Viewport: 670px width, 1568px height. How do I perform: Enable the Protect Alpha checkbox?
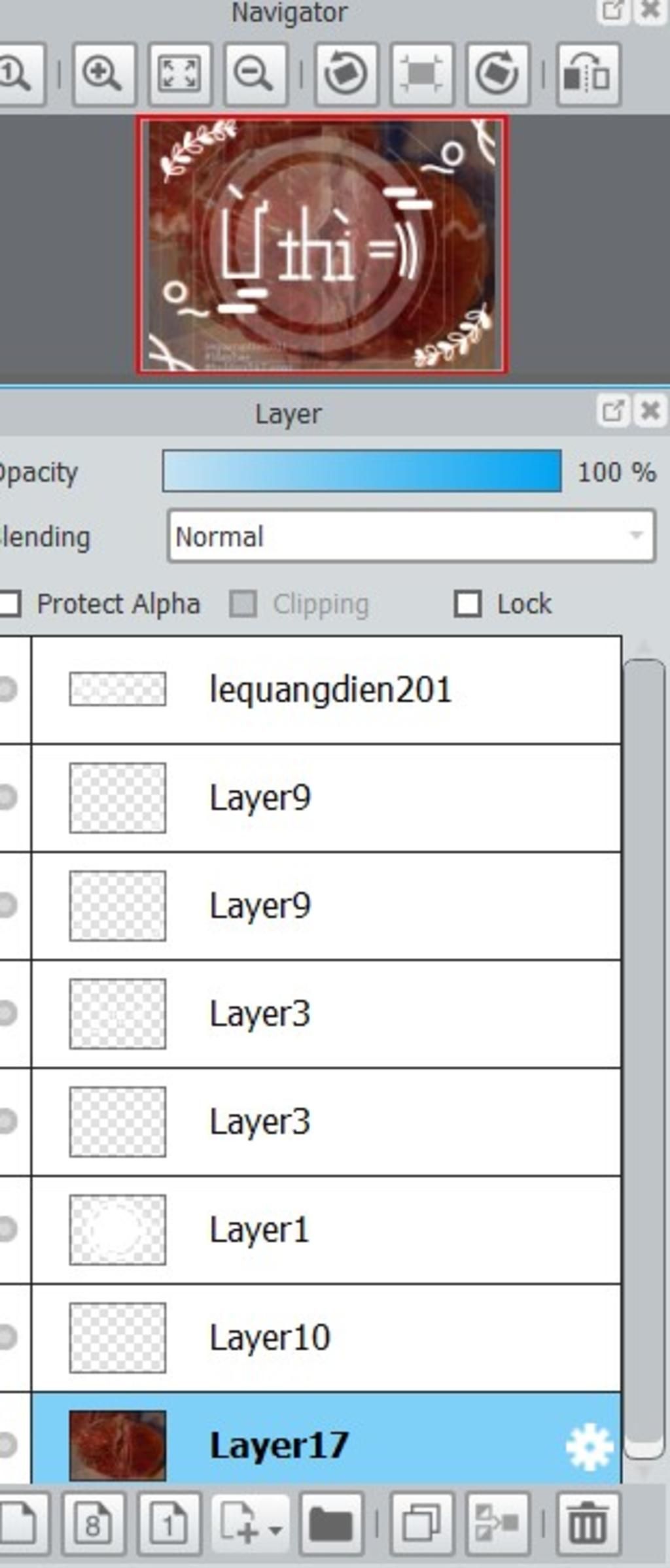(9, 604)
